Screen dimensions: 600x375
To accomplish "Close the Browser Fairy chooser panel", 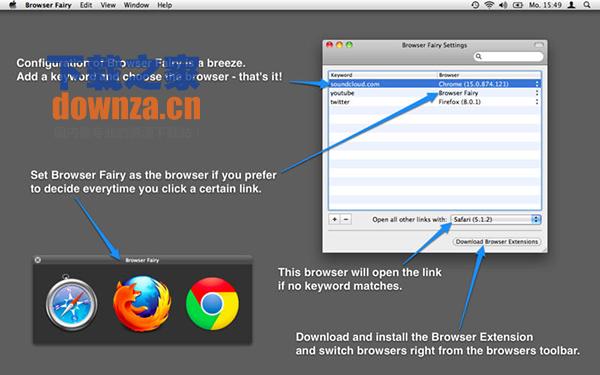I will click(x=38, y=260).
